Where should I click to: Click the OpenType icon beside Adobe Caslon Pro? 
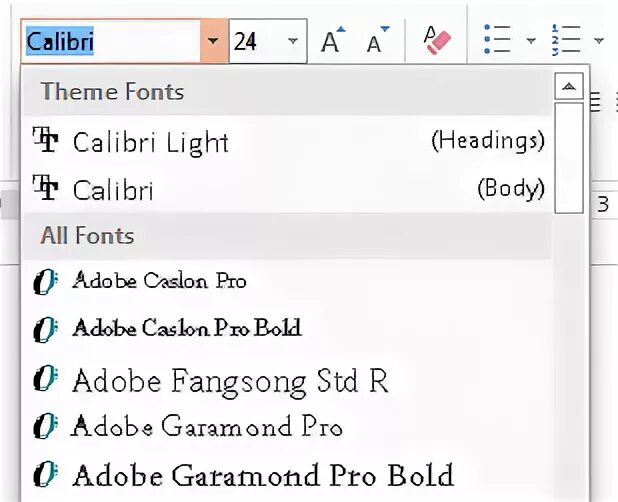point(46,281)
